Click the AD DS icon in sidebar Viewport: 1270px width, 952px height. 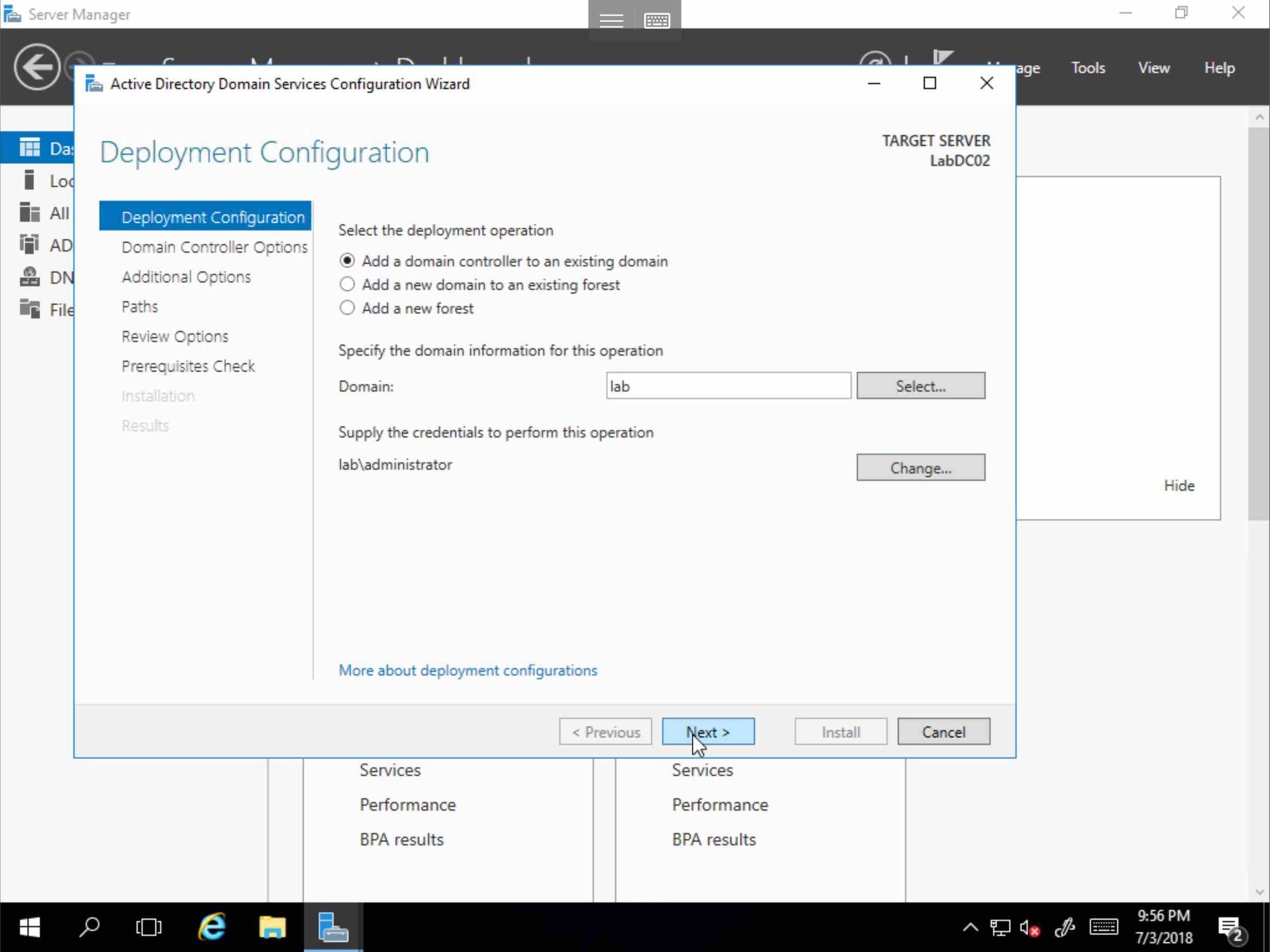29,245
